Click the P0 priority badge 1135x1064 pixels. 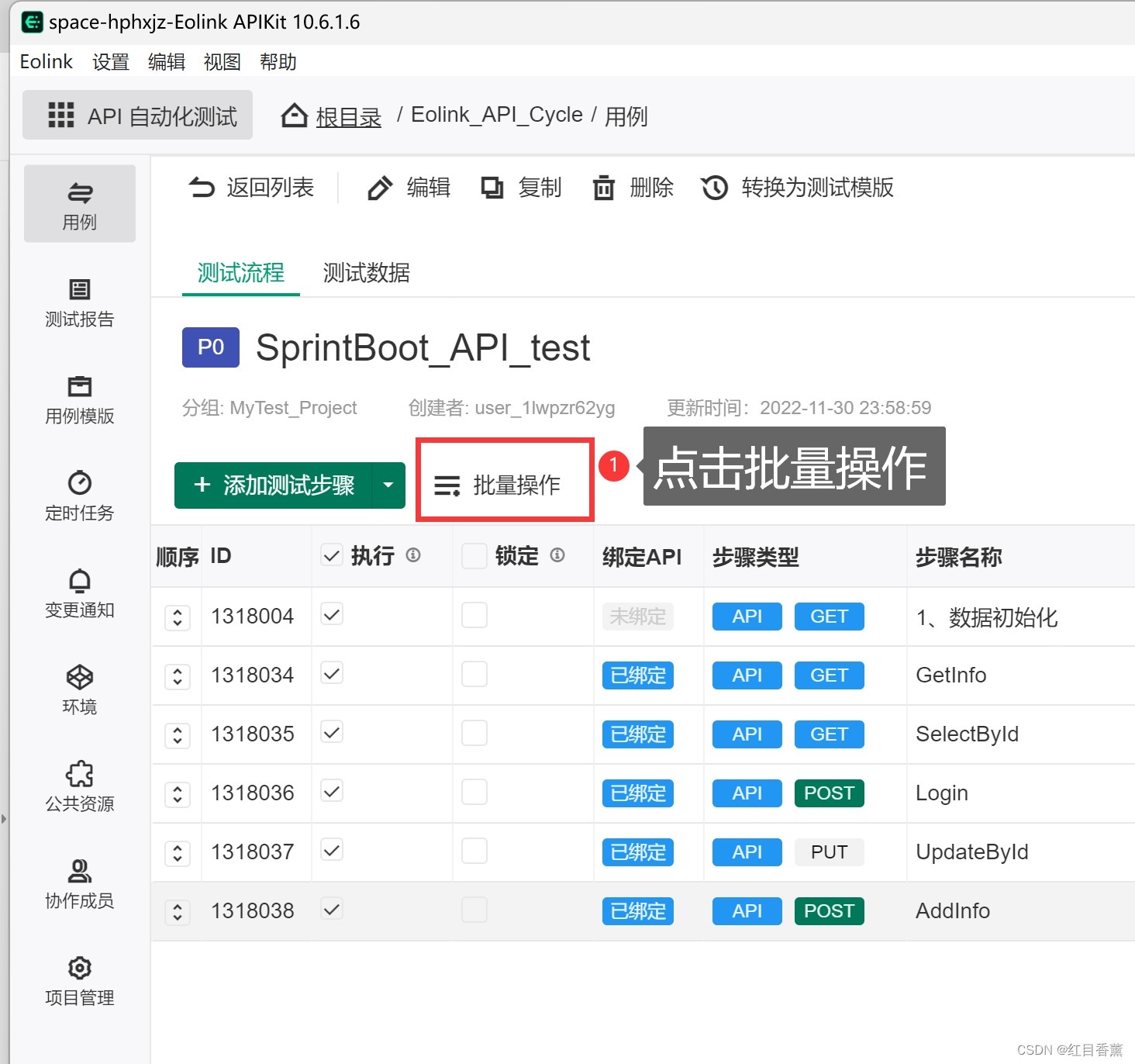[x=211, y=347]
